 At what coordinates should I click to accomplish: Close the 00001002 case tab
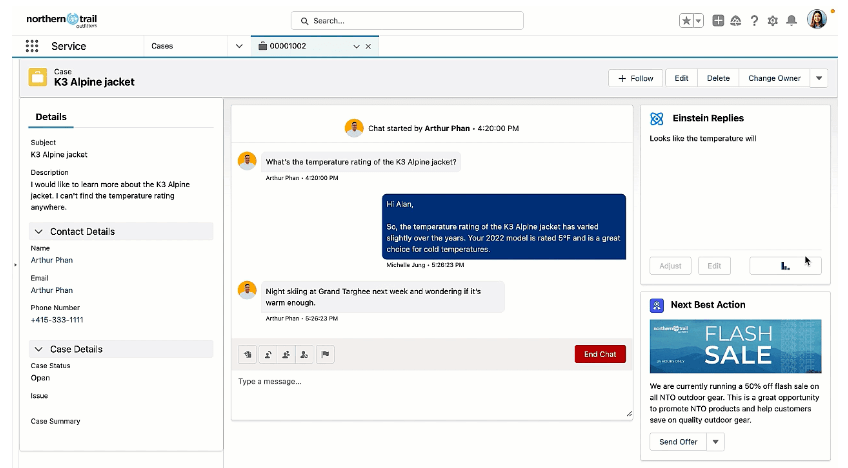click(368, 47)
